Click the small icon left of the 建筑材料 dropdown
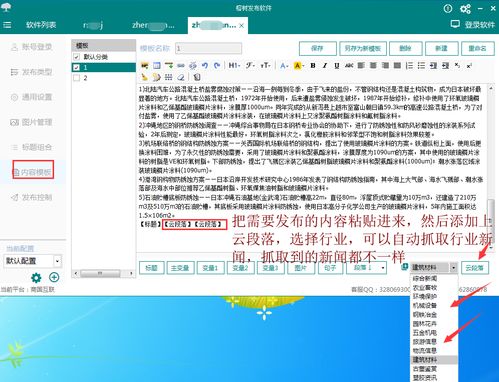This screenshot has height=382, width=499. pyautogui.click(x=405, y=267)
